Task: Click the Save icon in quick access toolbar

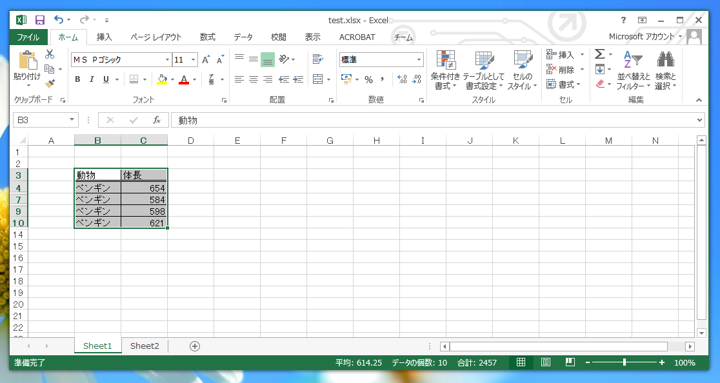Action: tap(40, 20)
